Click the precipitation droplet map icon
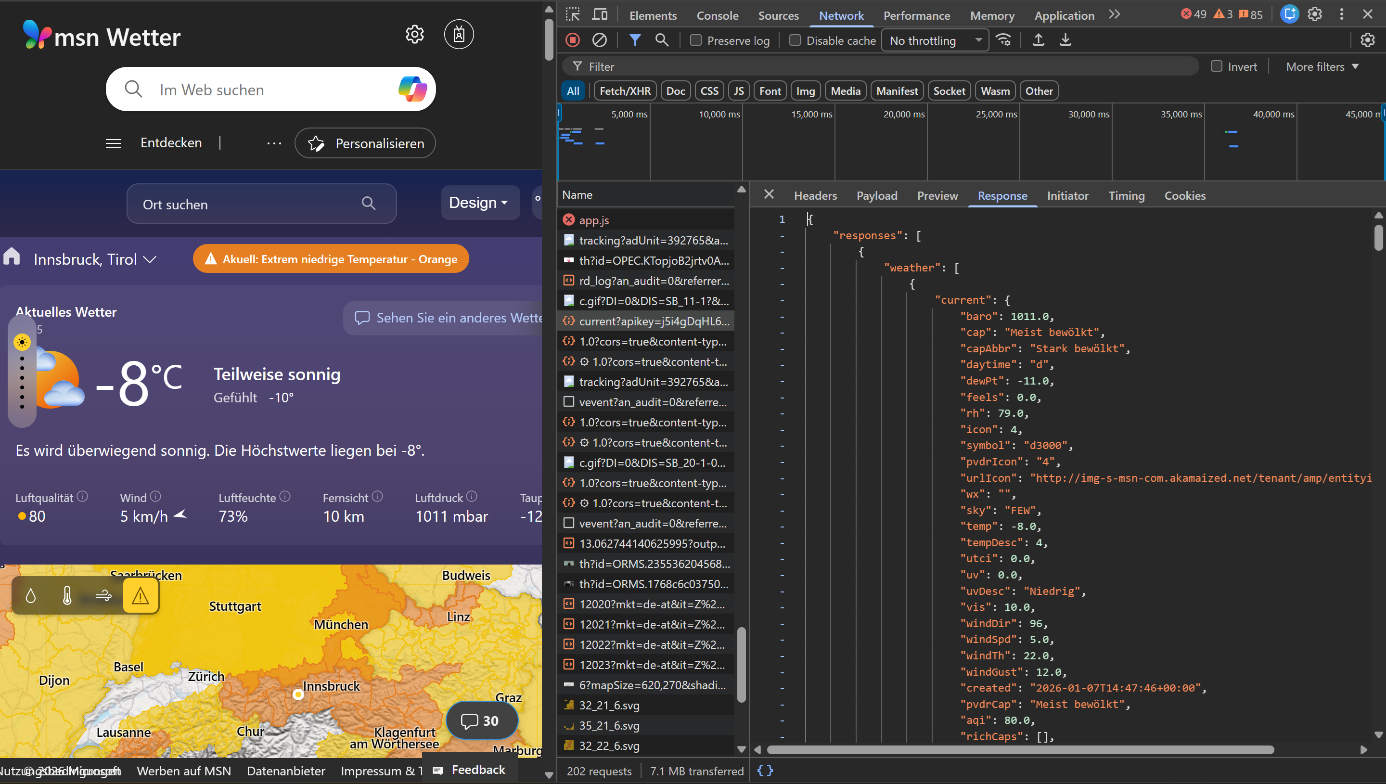Image resolution: width=1386 pixels, height=784 pixels. click(31, 596)
